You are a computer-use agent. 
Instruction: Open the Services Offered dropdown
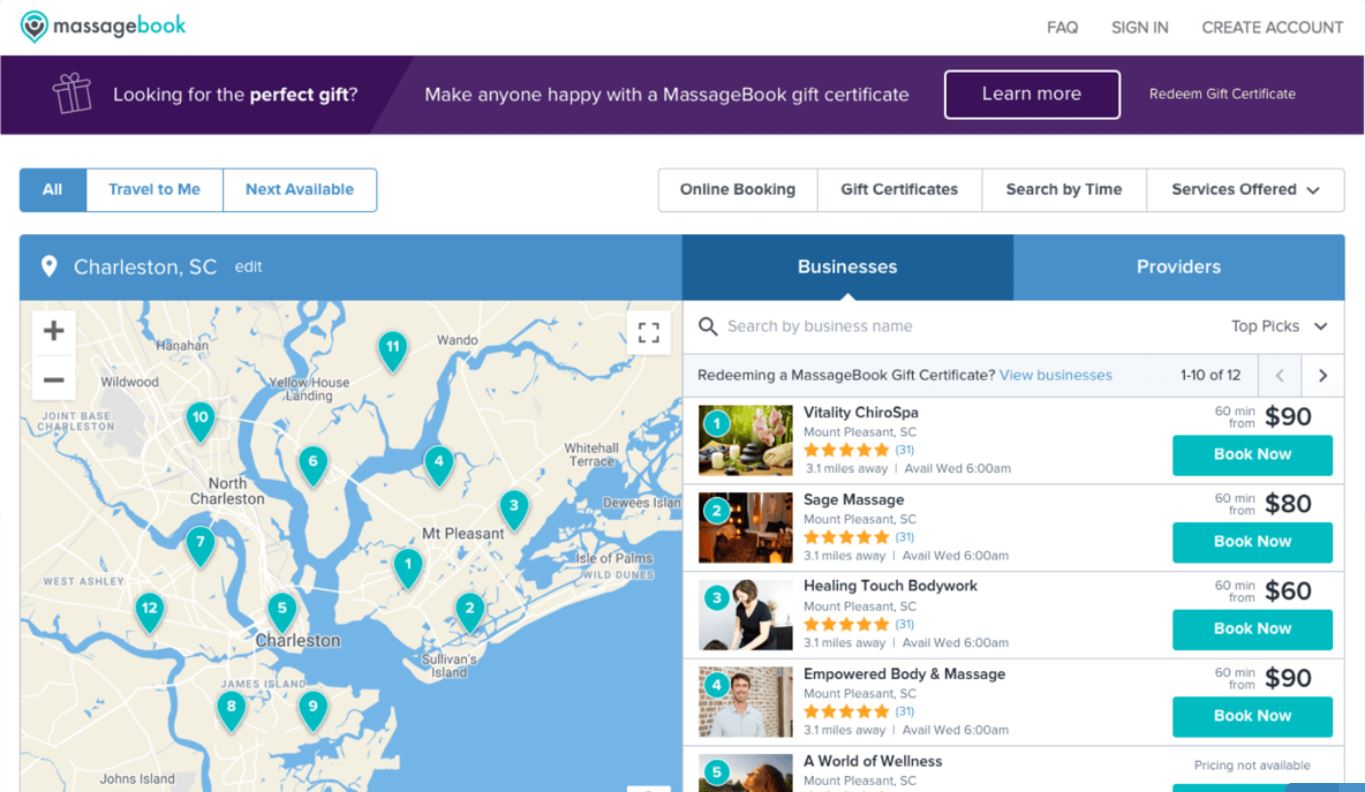(1244, 190)
